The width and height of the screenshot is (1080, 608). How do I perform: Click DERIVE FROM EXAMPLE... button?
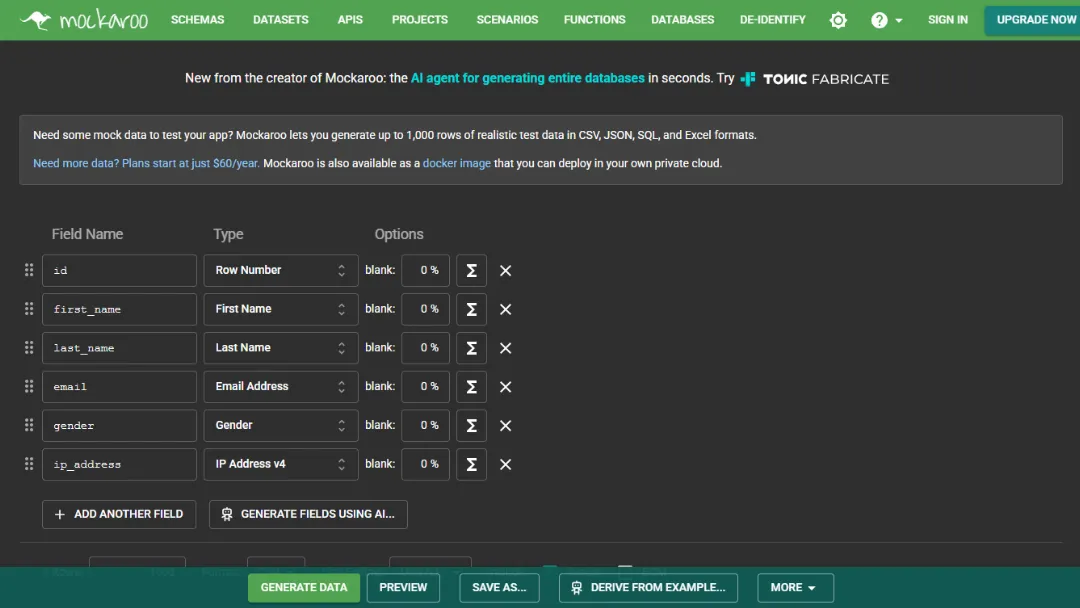648,587
